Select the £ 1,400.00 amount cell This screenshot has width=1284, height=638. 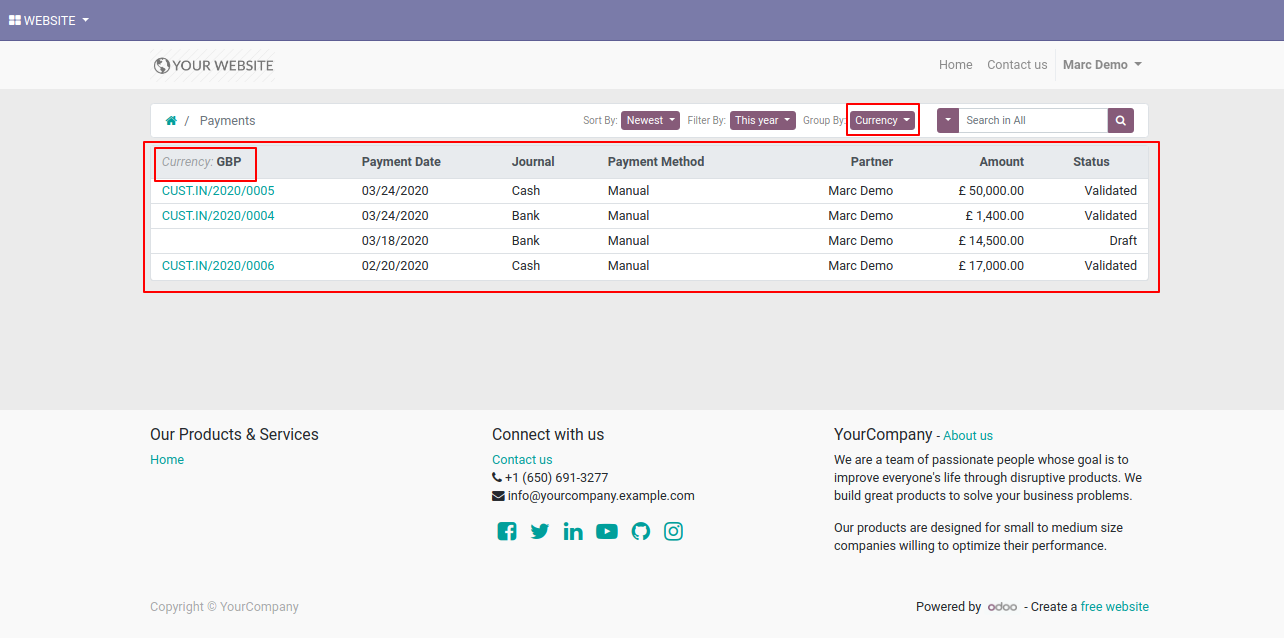tap(994, 216)
